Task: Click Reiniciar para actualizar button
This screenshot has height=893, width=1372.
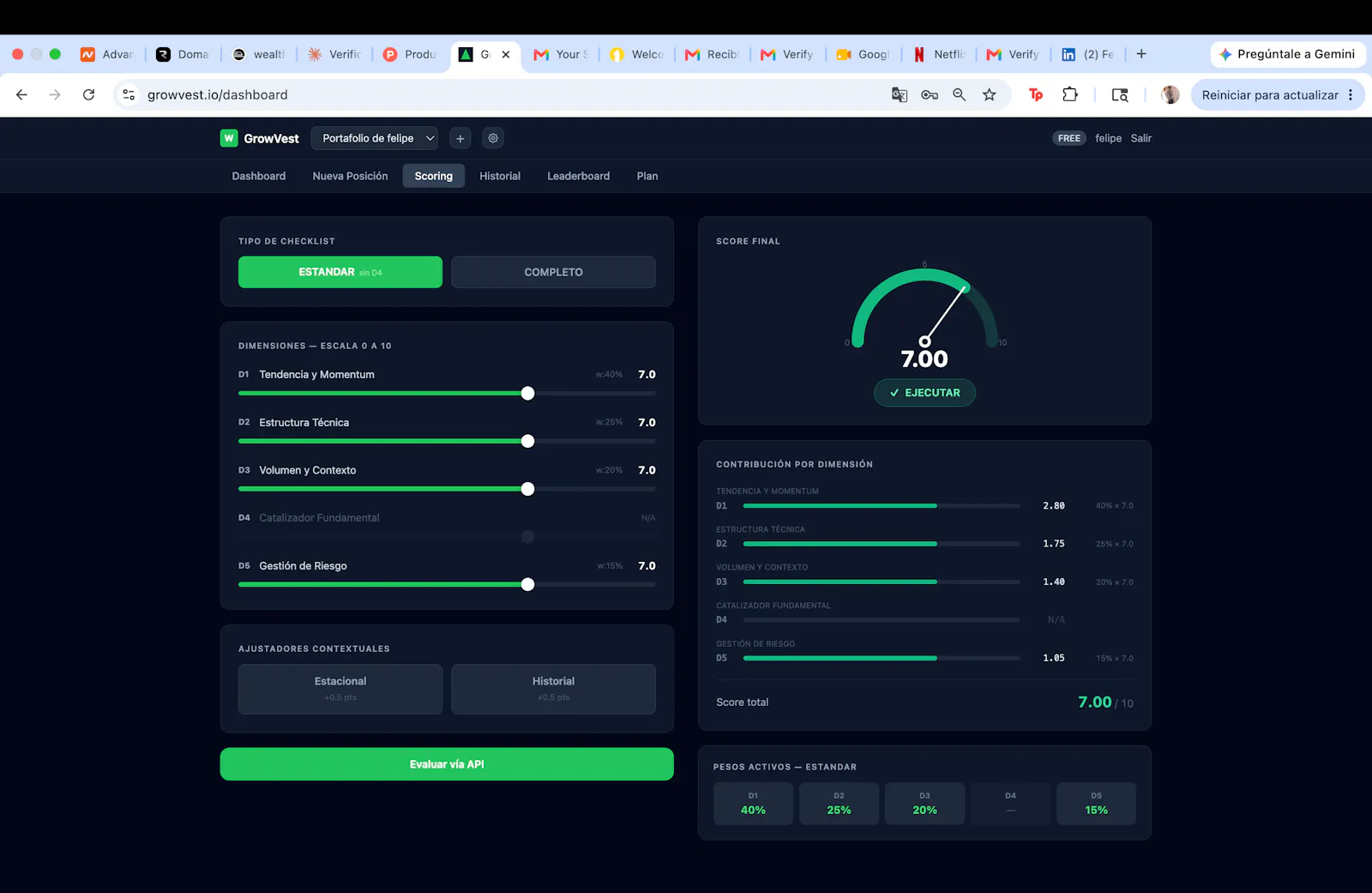Action: 1269,95
